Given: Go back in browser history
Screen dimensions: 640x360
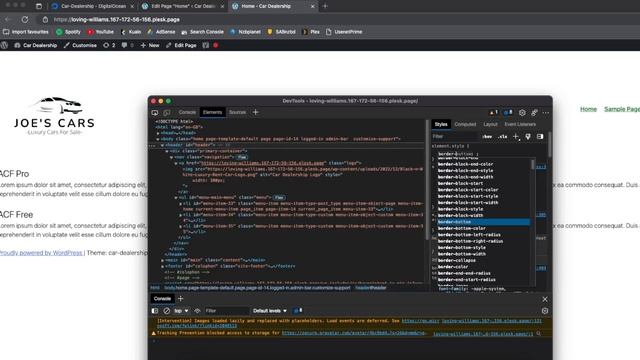Looking at the screenshot, I should tap(8, 19).
